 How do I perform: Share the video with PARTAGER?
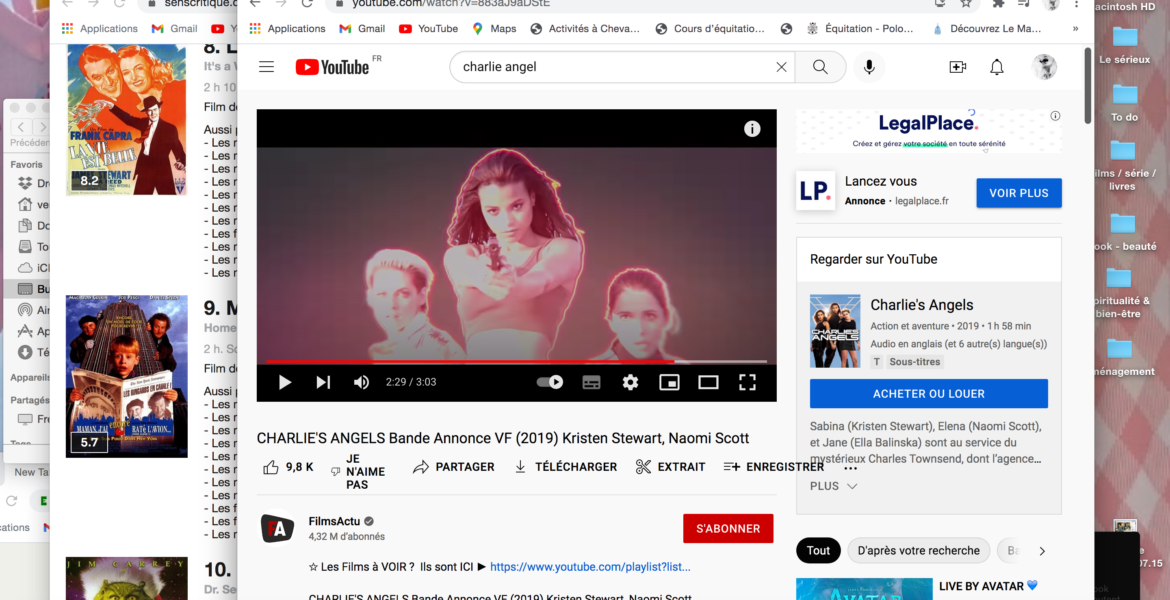coord(454,467)
